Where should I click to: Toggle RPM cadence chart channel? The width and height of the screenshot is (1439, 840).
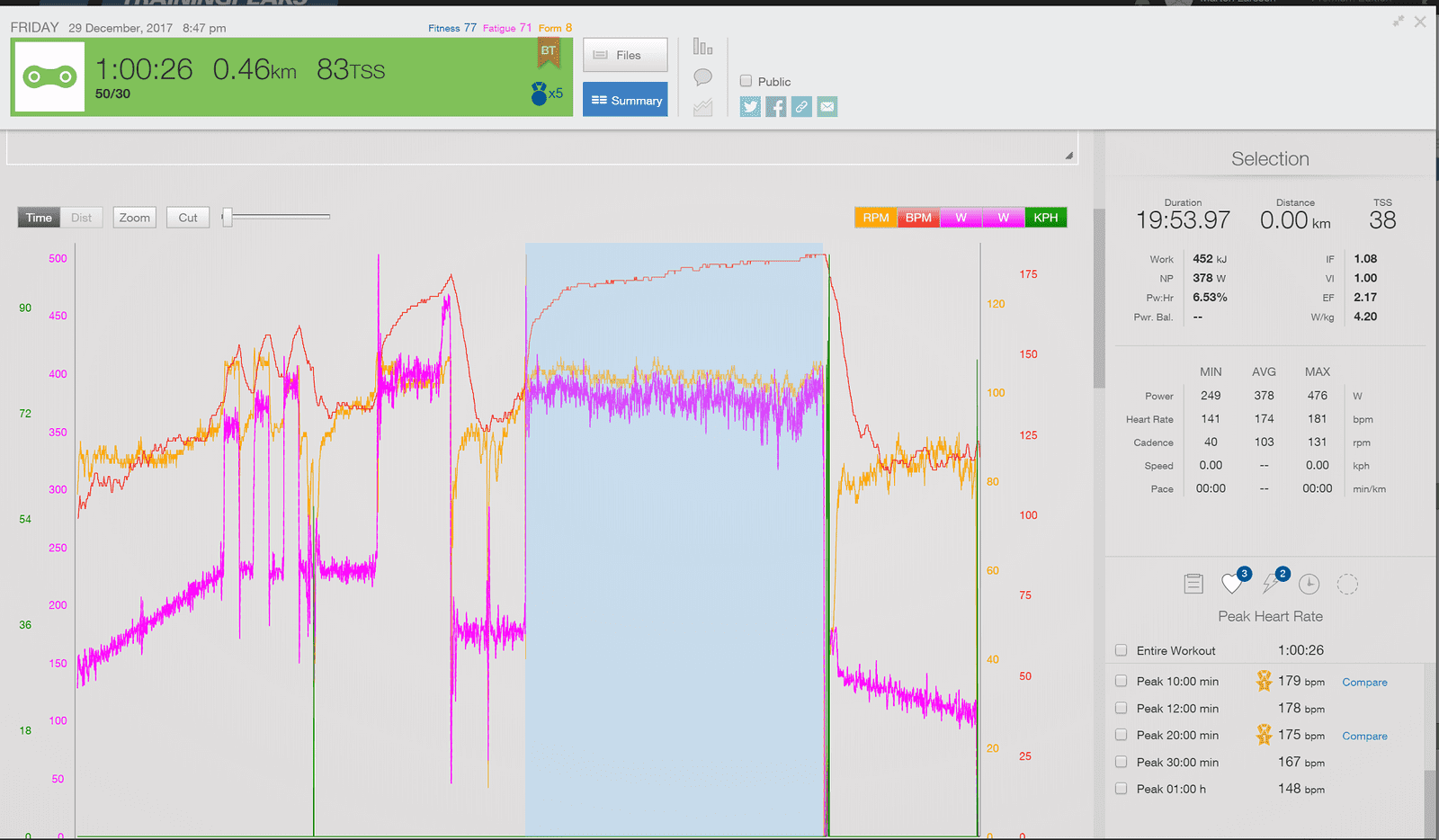(876, 218)
